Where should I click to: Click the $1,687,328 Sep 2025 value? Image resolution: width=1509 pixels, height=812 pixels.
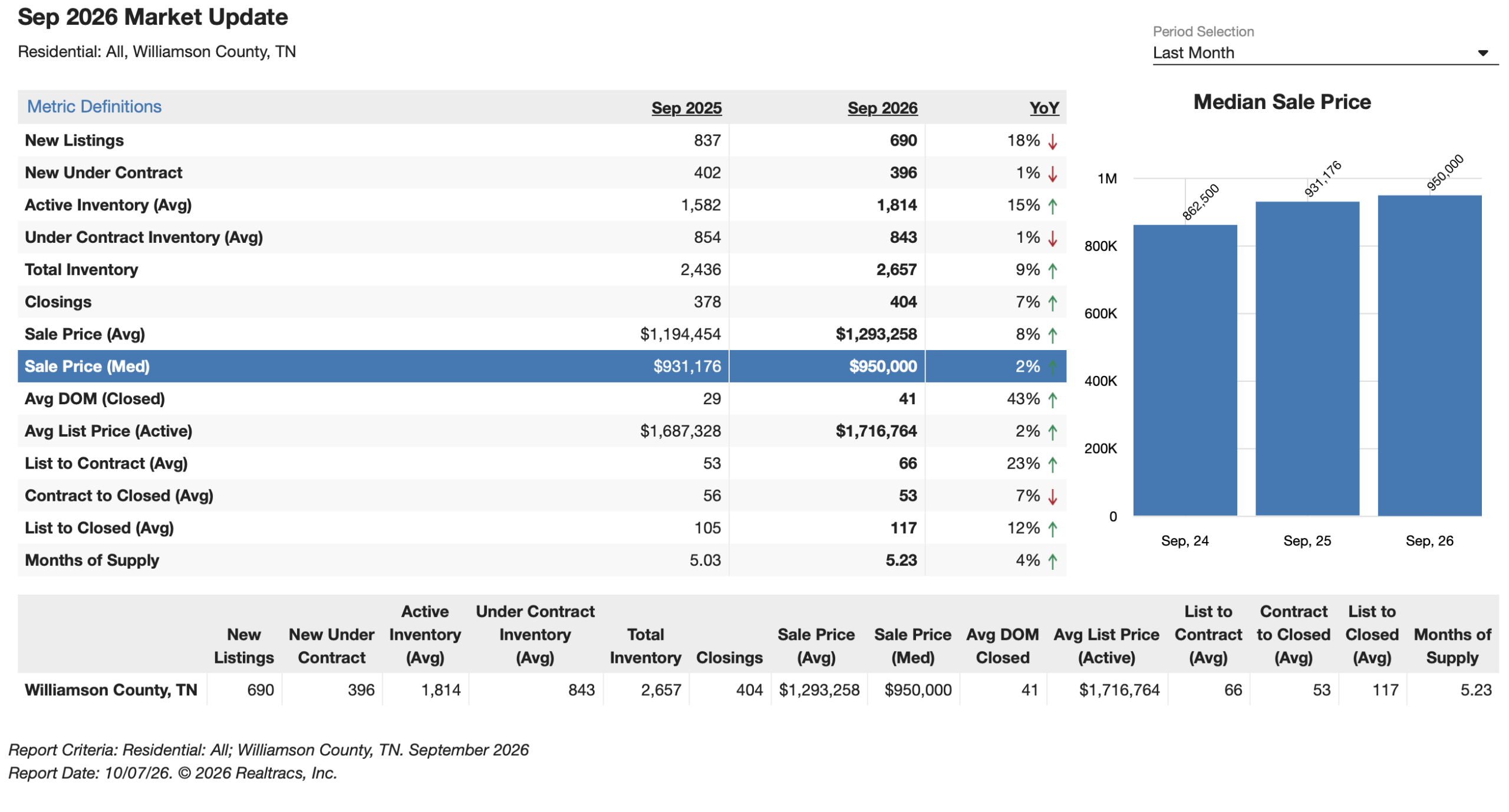(x=680, y=431)
